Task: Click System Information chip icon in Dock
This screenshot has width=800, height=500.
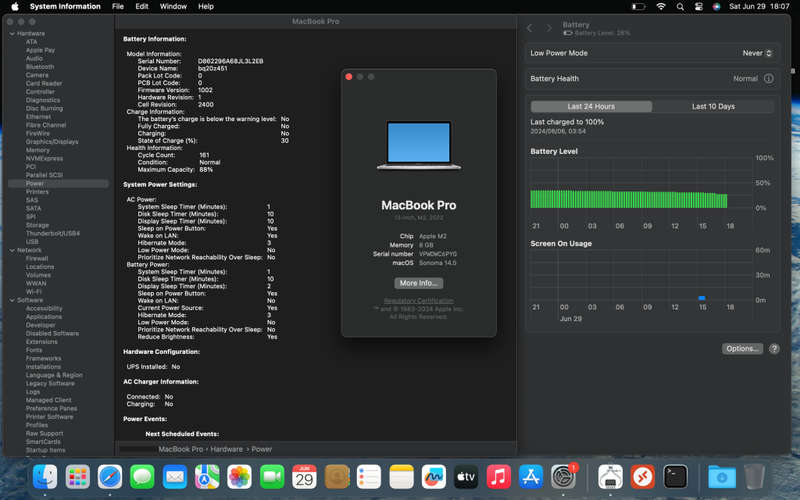Action: pyautogui.click(x=610, y=477)
